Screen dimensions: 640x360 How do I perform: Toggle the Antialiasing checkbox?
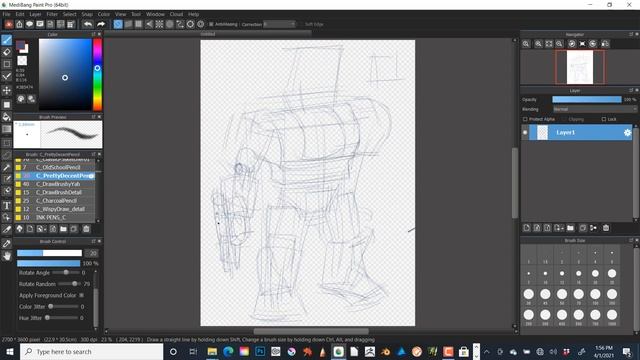[211, 24]
